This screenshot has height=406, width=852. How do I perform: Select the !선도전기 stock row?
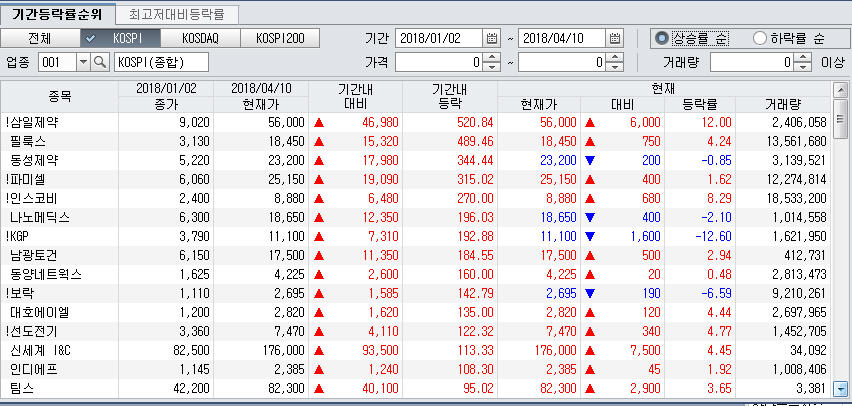416,332
